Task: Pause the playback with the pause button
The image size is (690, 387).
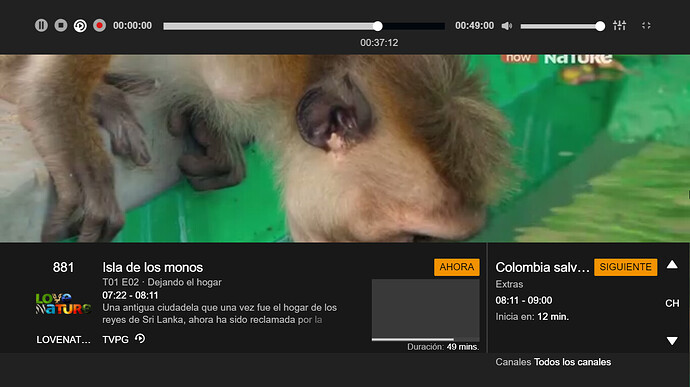Action: [x=41, y=26]
